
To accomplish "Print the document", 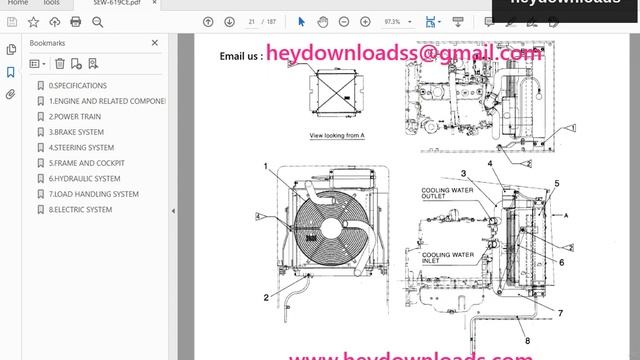I will pyautogui.click(x=76, y=22).
